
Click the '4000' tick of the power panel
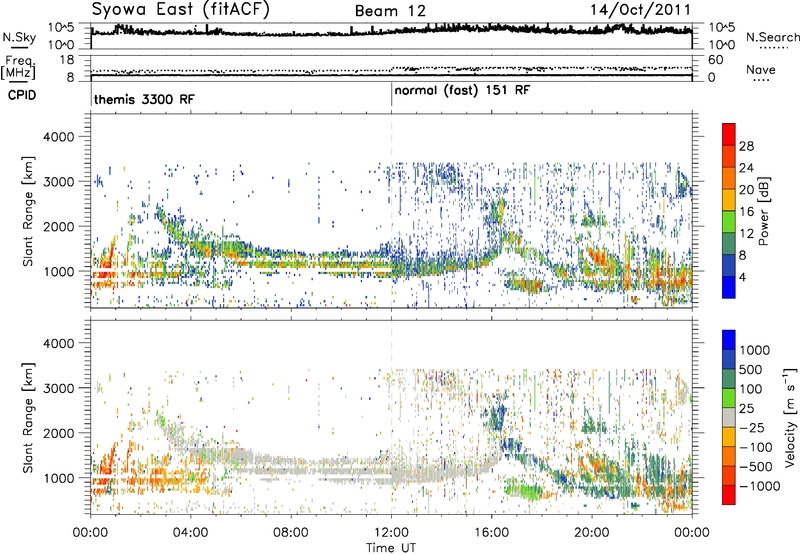coord(59,137)
